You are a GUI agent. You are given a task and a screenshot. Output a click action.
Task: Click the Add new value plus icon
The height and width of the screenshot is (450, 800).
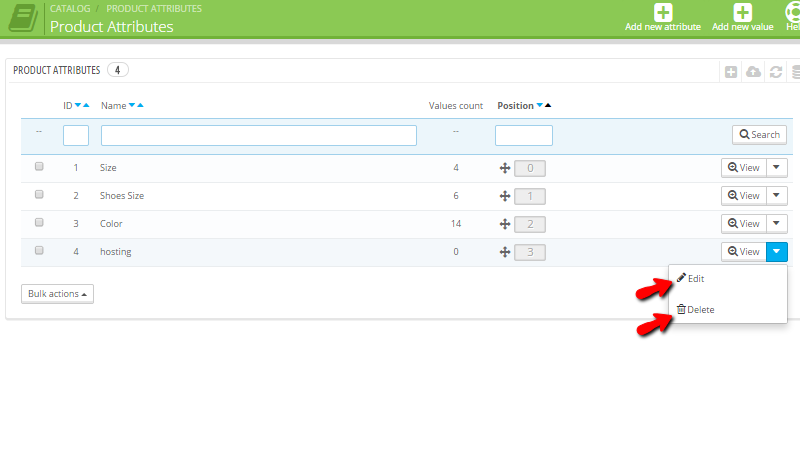point(742,12)
